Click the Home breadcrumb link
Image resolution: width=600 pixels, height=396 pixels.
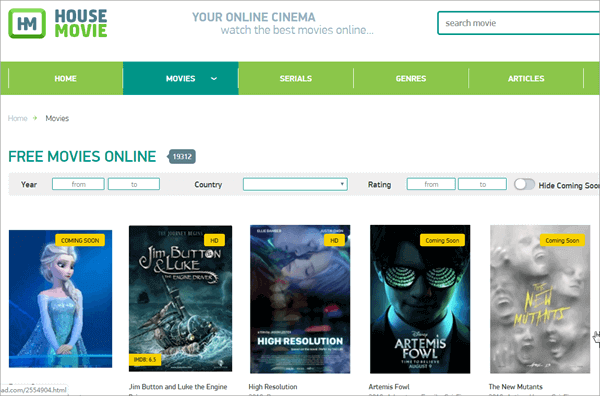point(18,118)
